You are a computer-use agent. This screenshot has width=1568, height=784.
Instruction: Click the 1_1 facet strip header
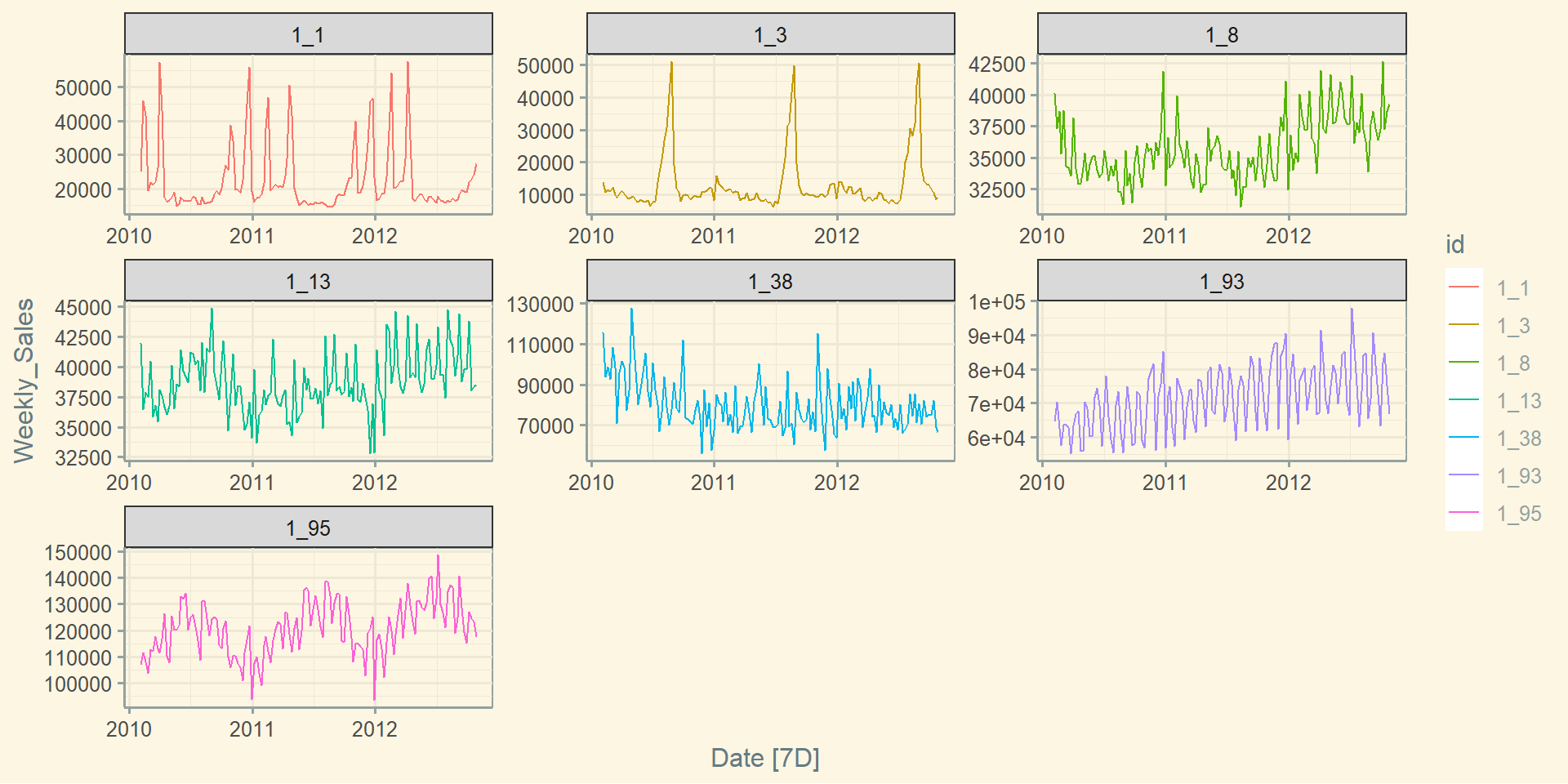point(308,34)
